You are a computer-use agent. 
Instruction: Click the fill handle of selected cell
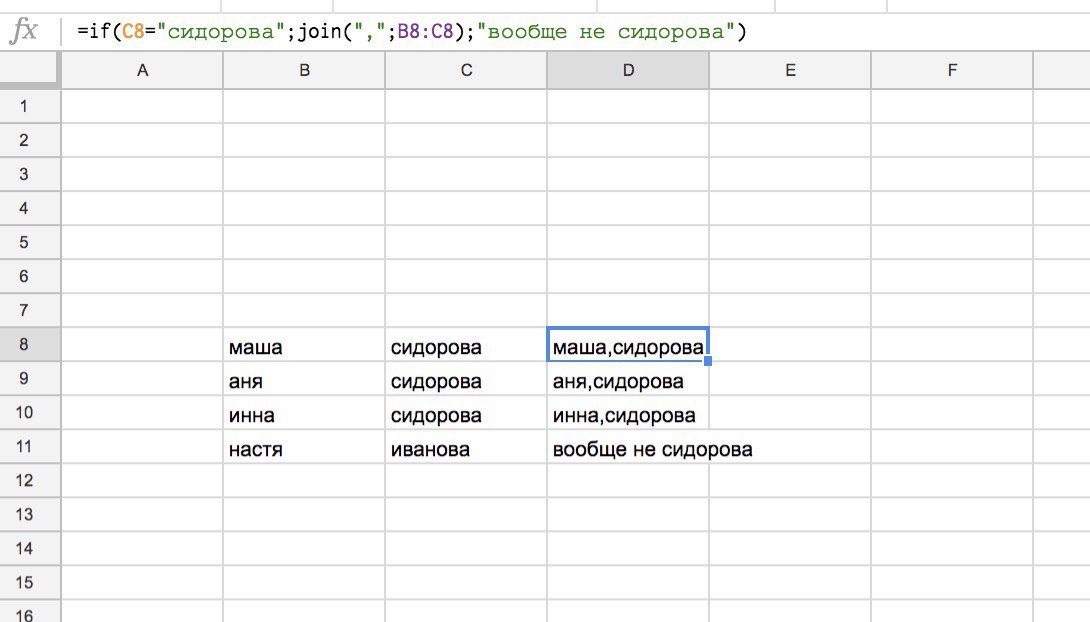(x=708, y=361)
